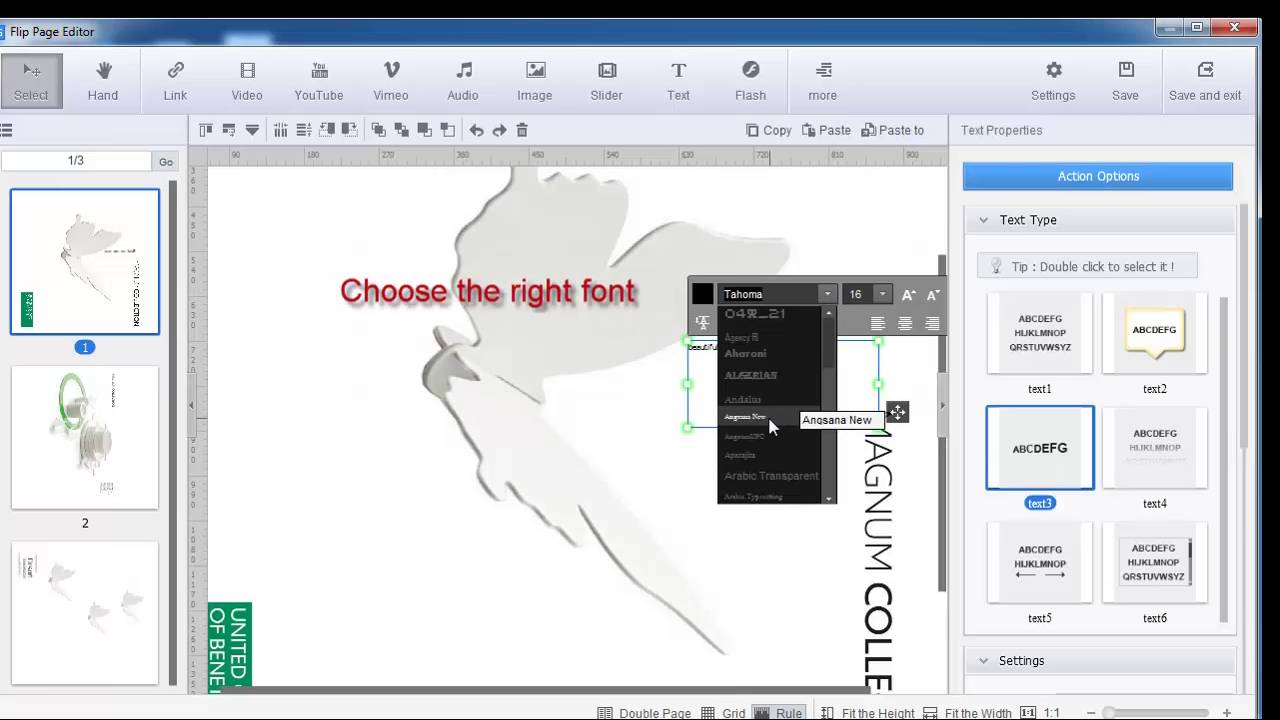Click Go button for page number
1280x720 pixels.
166,161
